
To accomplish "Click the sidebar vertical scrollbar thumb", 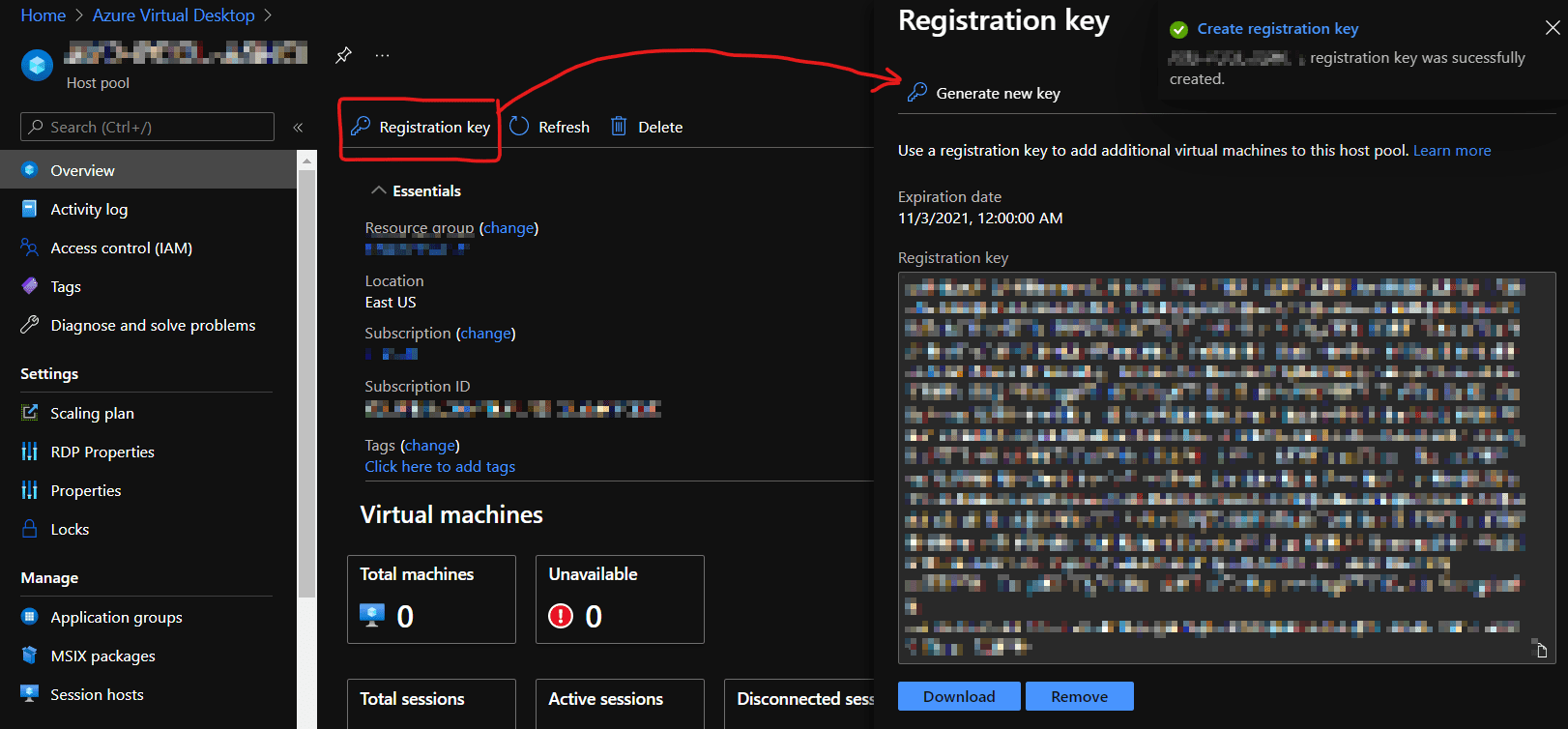I will [307, 384].
